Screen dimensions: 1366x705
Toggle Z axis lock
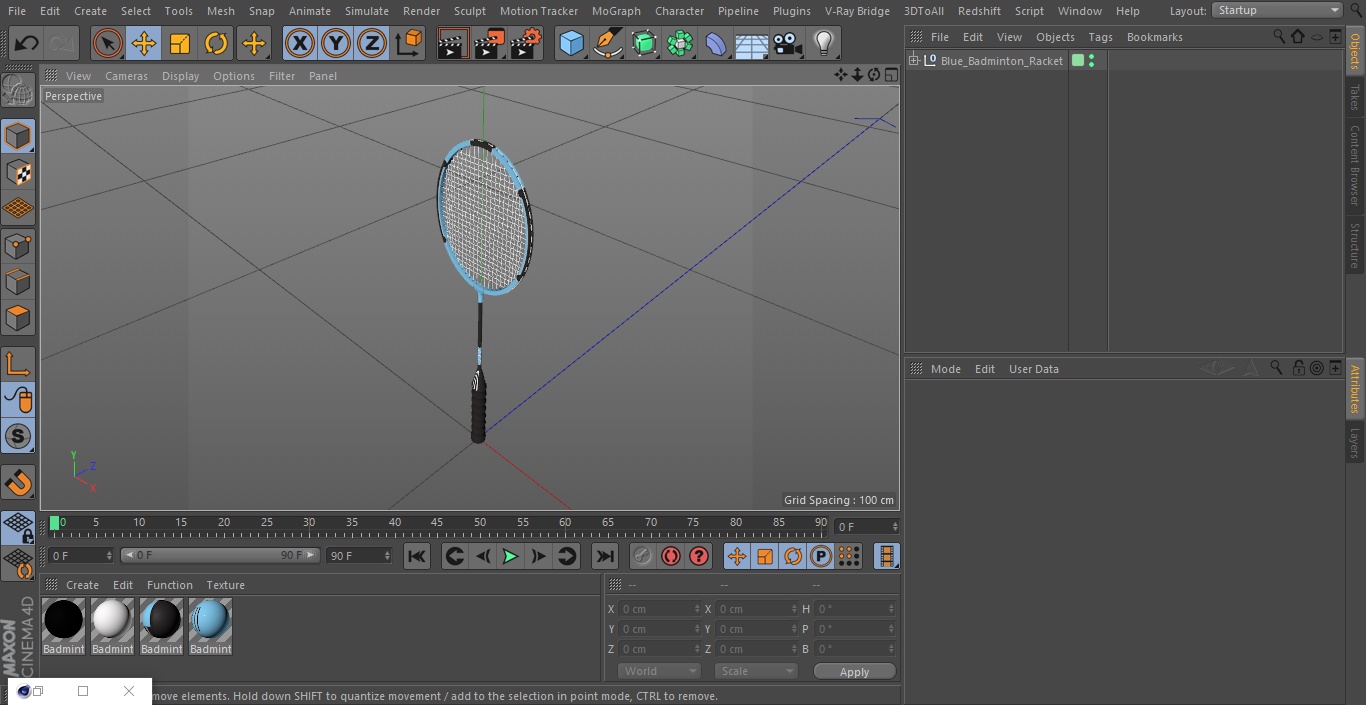tap(372, 43)
